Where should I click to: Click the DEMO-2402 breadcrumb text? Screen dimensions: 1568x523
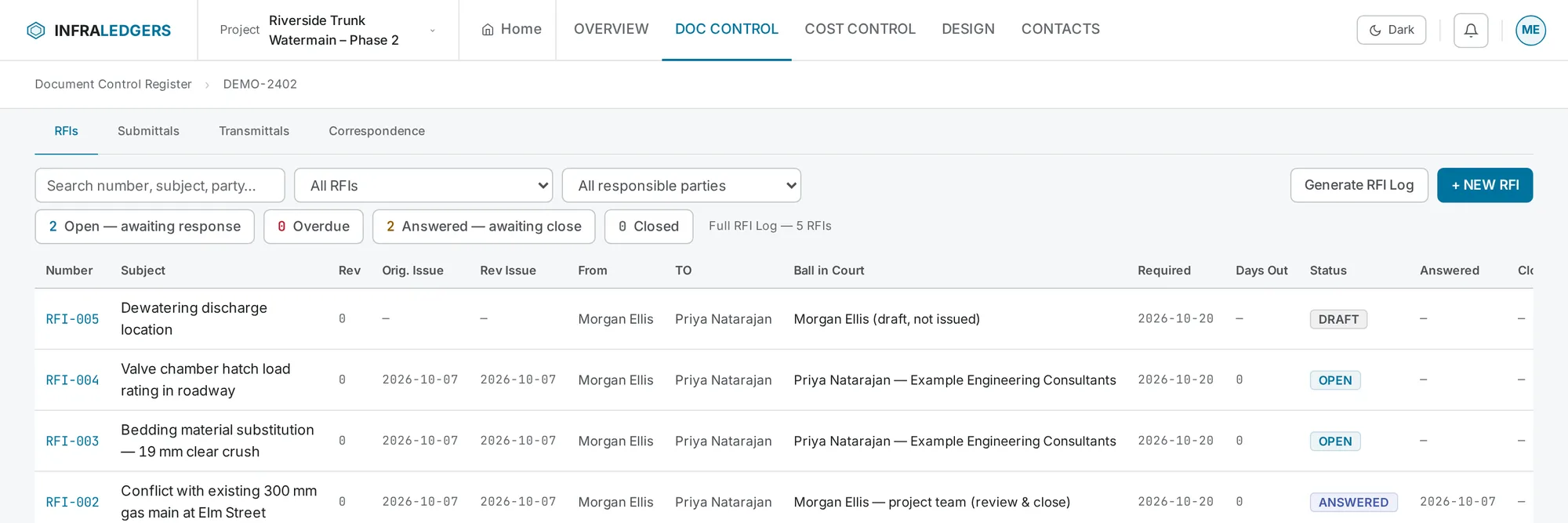260,84
